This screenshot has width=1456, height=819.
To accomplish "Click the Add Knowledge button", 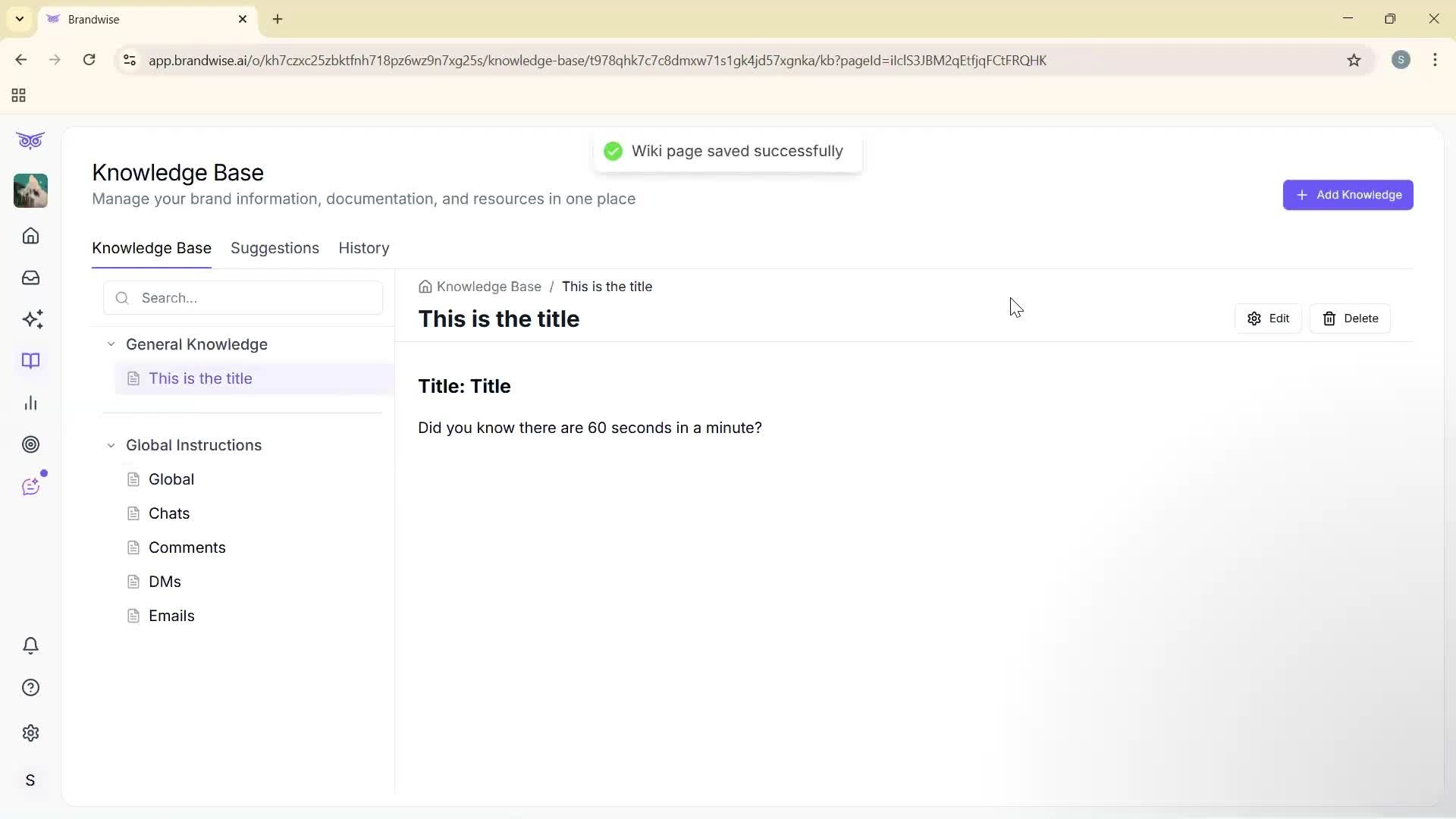I will [1348, 195].
